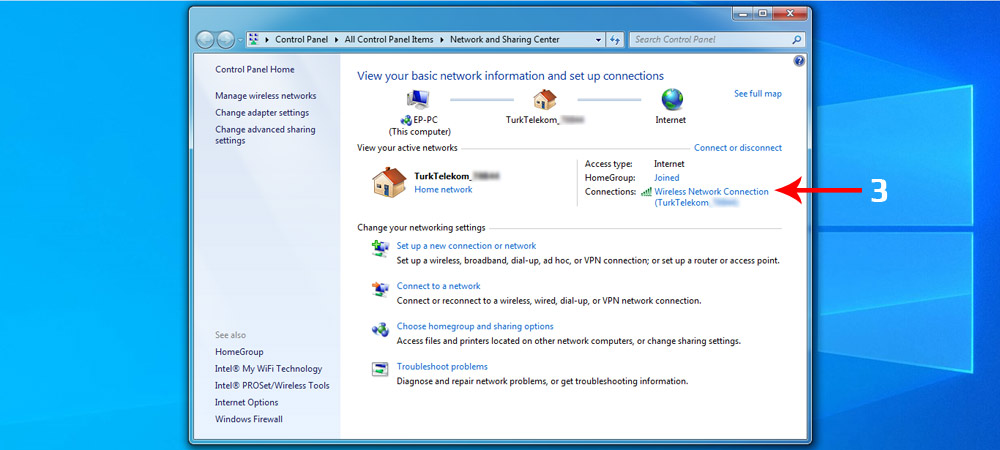
Task: Select the Network and Sharing Center breadcrumb
Action: (504, 40)
